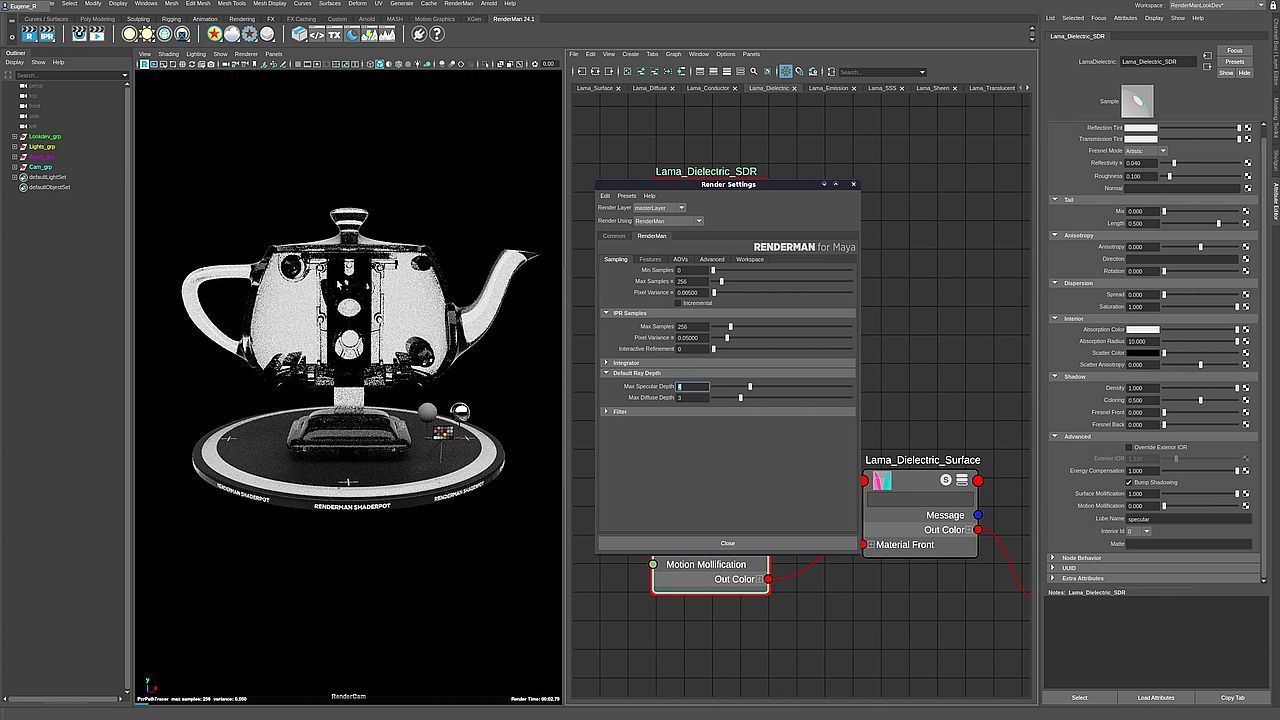Open the Presets menu in Render Settings
This screenshot has width=1280, height=720.
(x=627, y=196)
